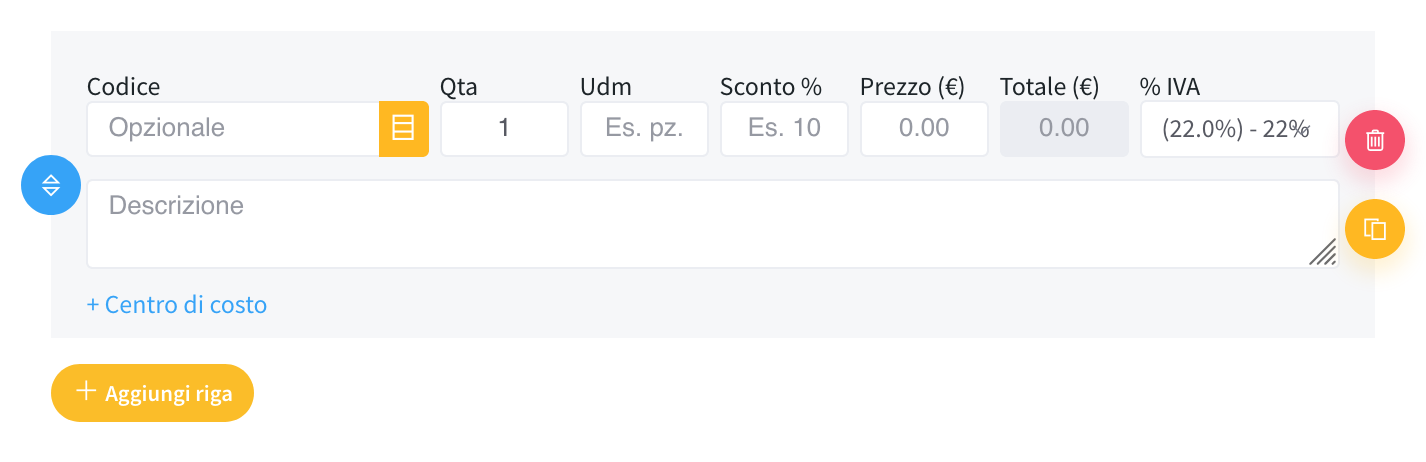The width and height of the screenshot is (1426, 462).
Task: Click the blue reorder handle icon
Action: (51, 185)
